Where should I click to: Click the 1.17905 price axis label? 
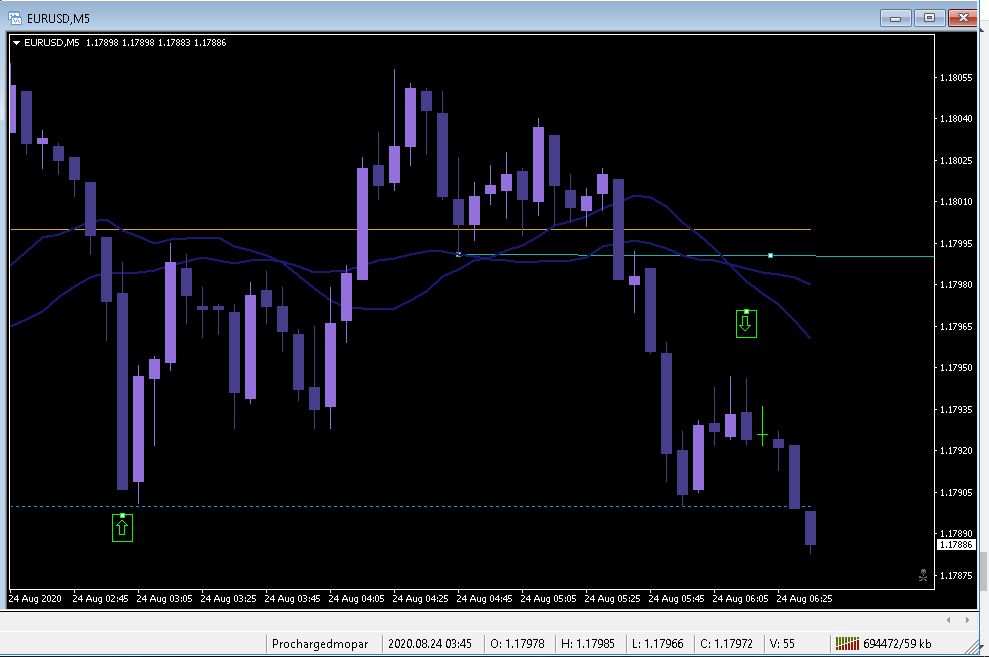pyautogui.click(x=956, y=492)
